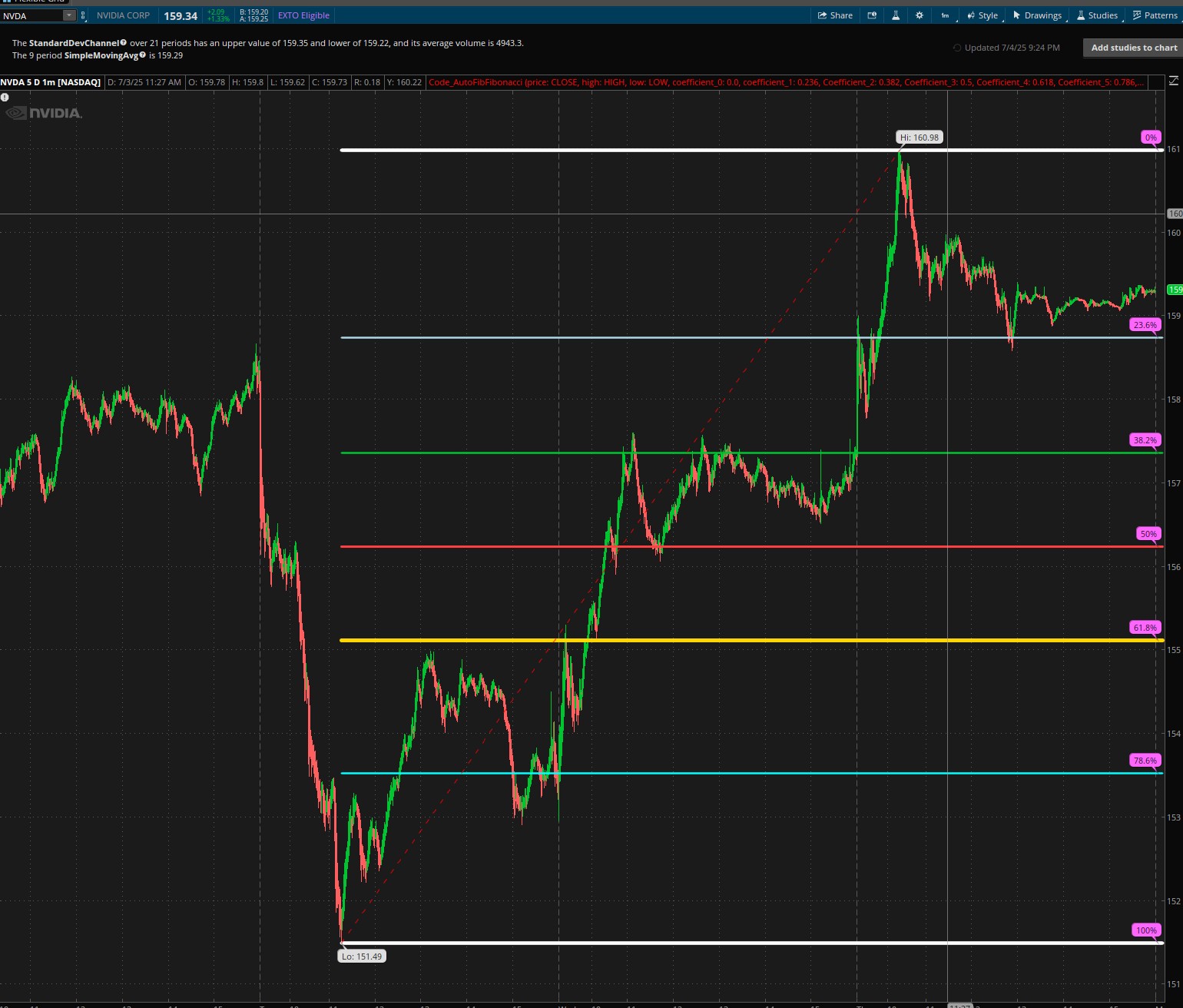This screenshot has height=1008, width=1183.
Task: Click the news alert icon beside Share
Action: pyautogui.click(x=872, y=15)
